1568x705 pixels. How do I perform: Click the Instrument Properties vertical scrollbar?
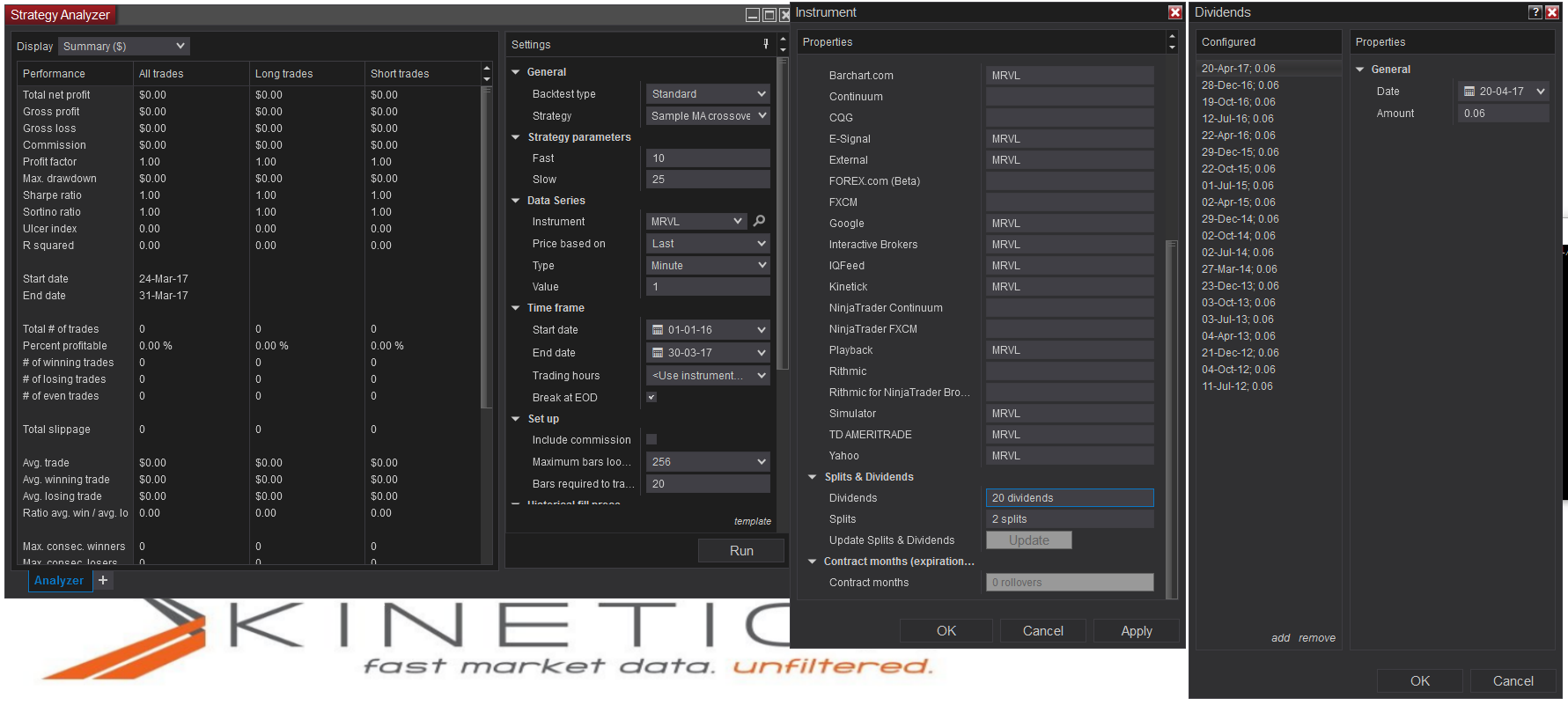point(1172,418)
